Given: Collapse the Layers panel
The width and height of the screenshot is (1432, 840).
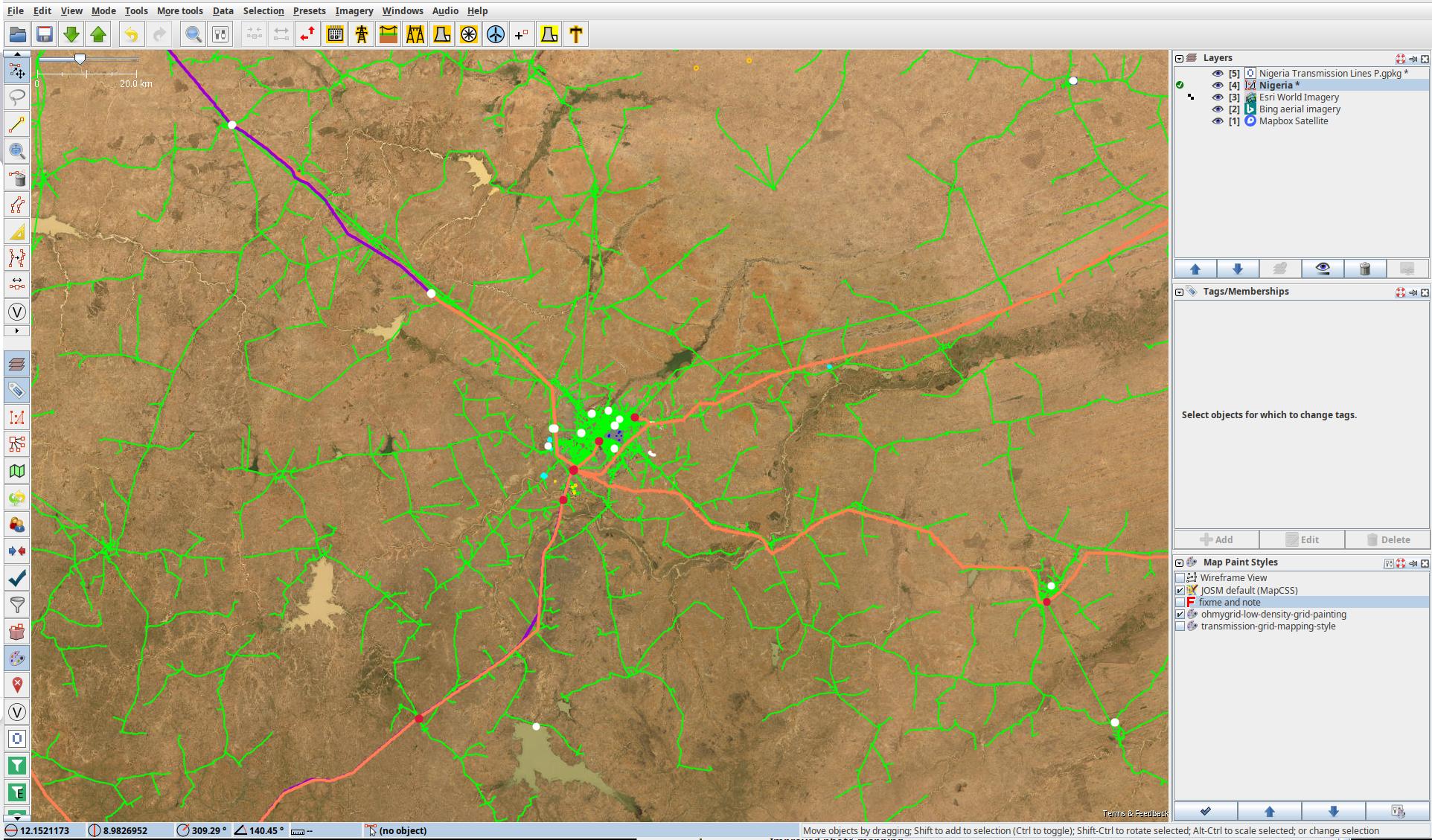Looking at the screenshot, I should tap(1179, 58).
